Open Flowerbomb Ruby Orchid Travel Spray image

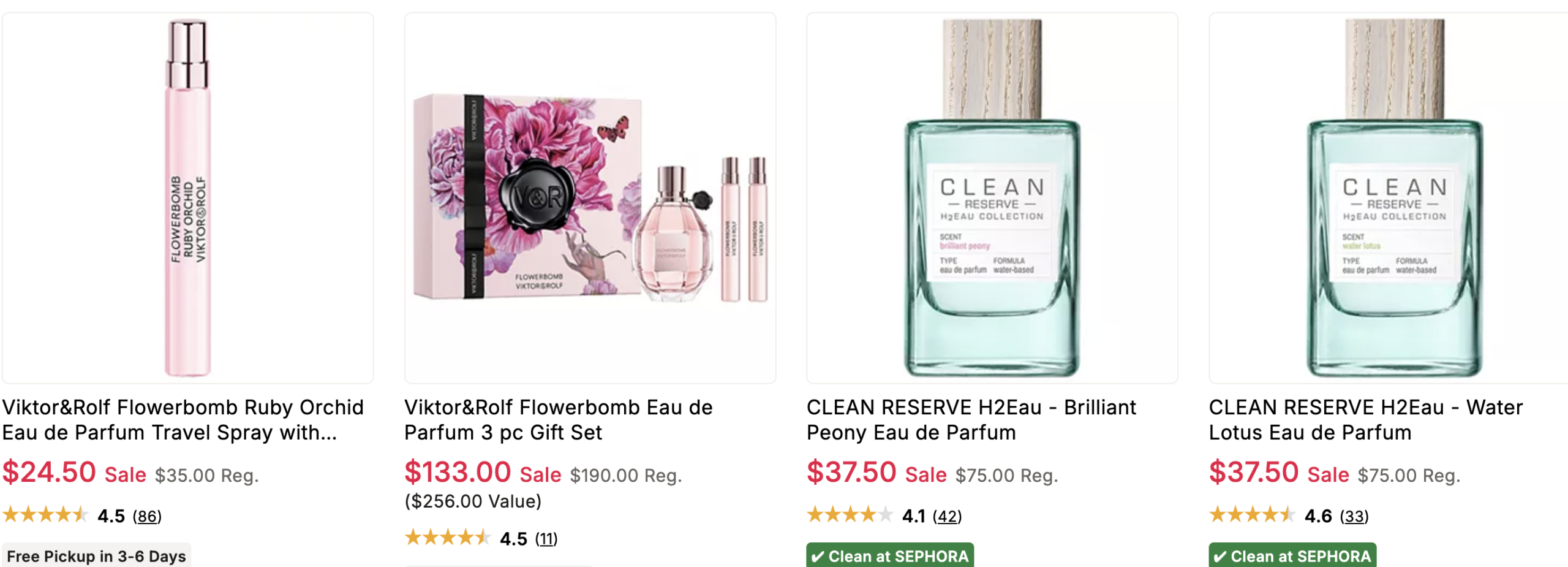pos(187,198)
